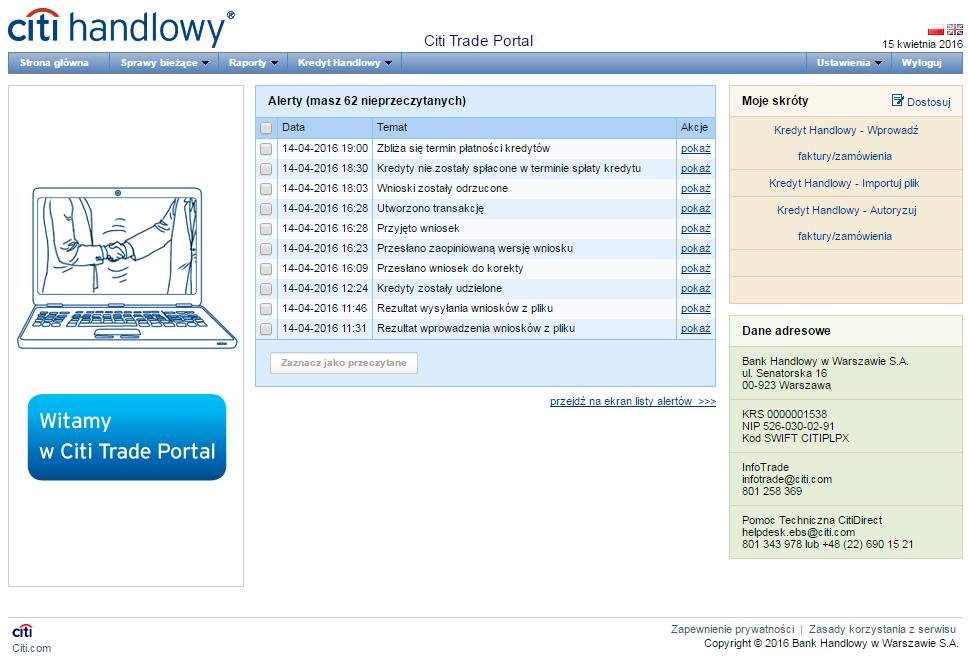Click pokaż for 'Przesłano zaopiniowaną wersję wniosku'
This screenshot has height=657, width=968.
pos(696,248)
